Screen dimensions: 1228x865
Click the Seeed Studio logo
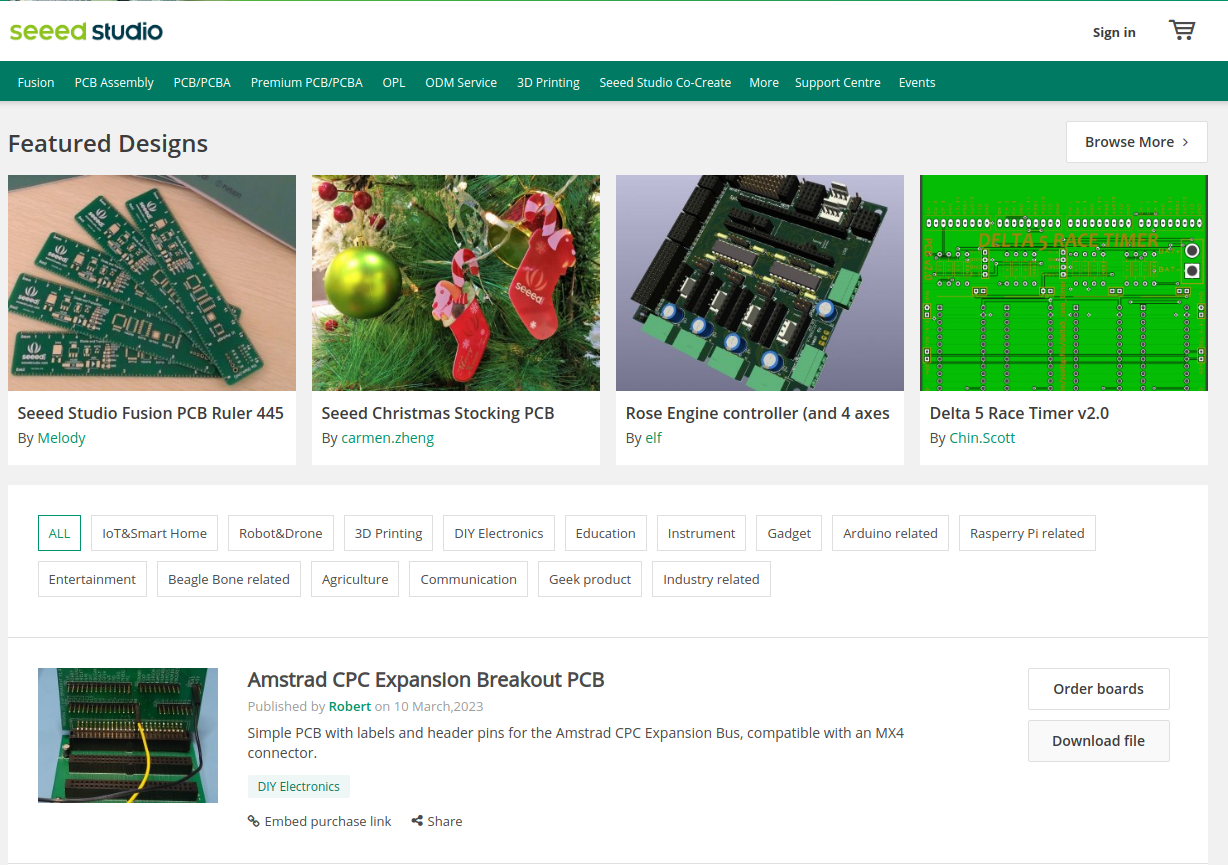[86, 31]
